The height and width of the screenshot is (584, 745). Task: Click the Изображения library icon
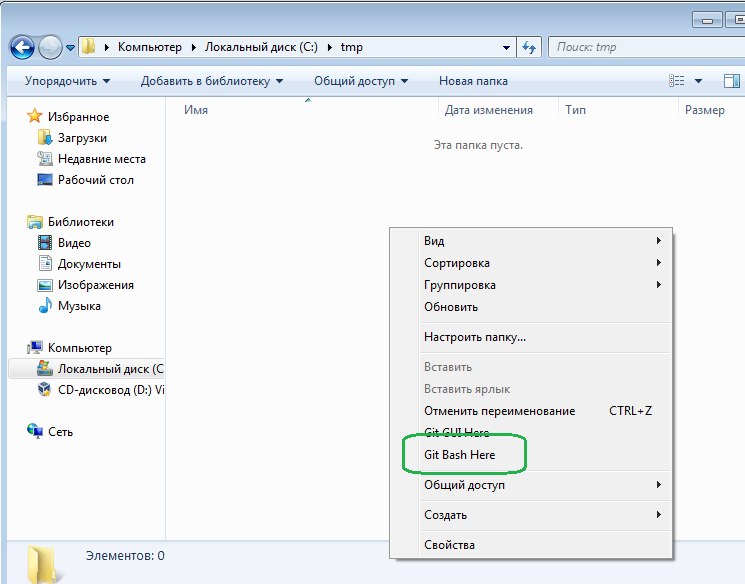(x=45, y=285)
